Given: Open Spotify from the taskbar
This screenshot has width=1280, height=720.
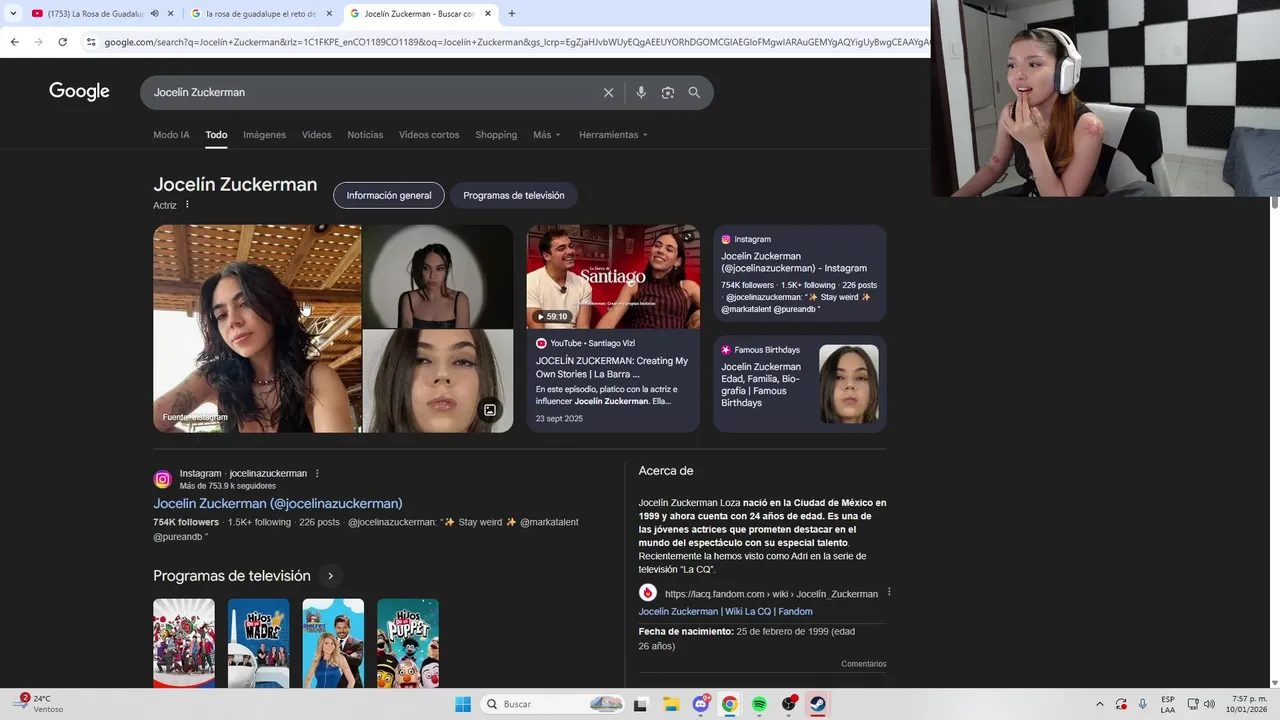Looking at the screenshot, I should [759, 704].
